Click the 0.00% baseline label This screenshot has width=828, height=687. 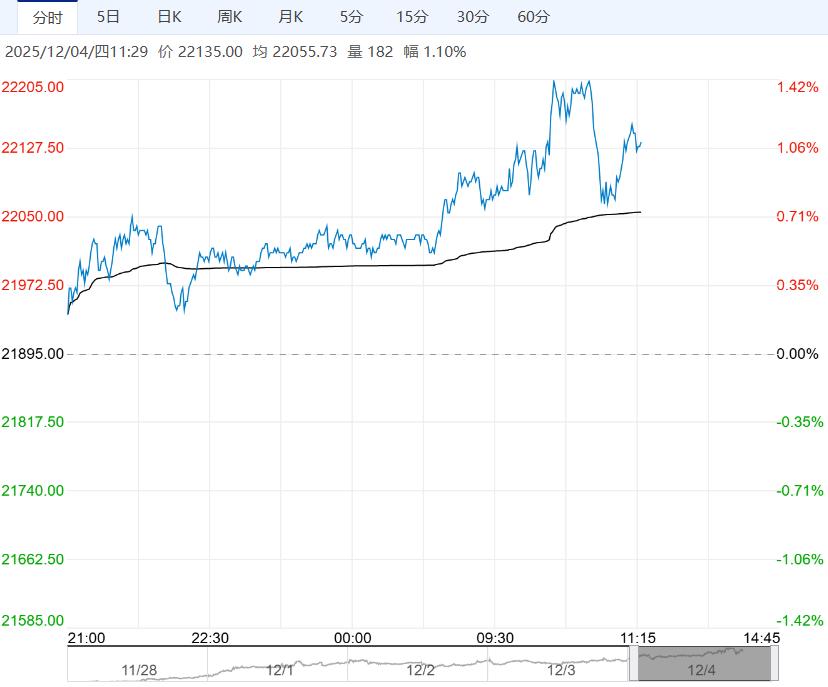click(x=797, y=354)
